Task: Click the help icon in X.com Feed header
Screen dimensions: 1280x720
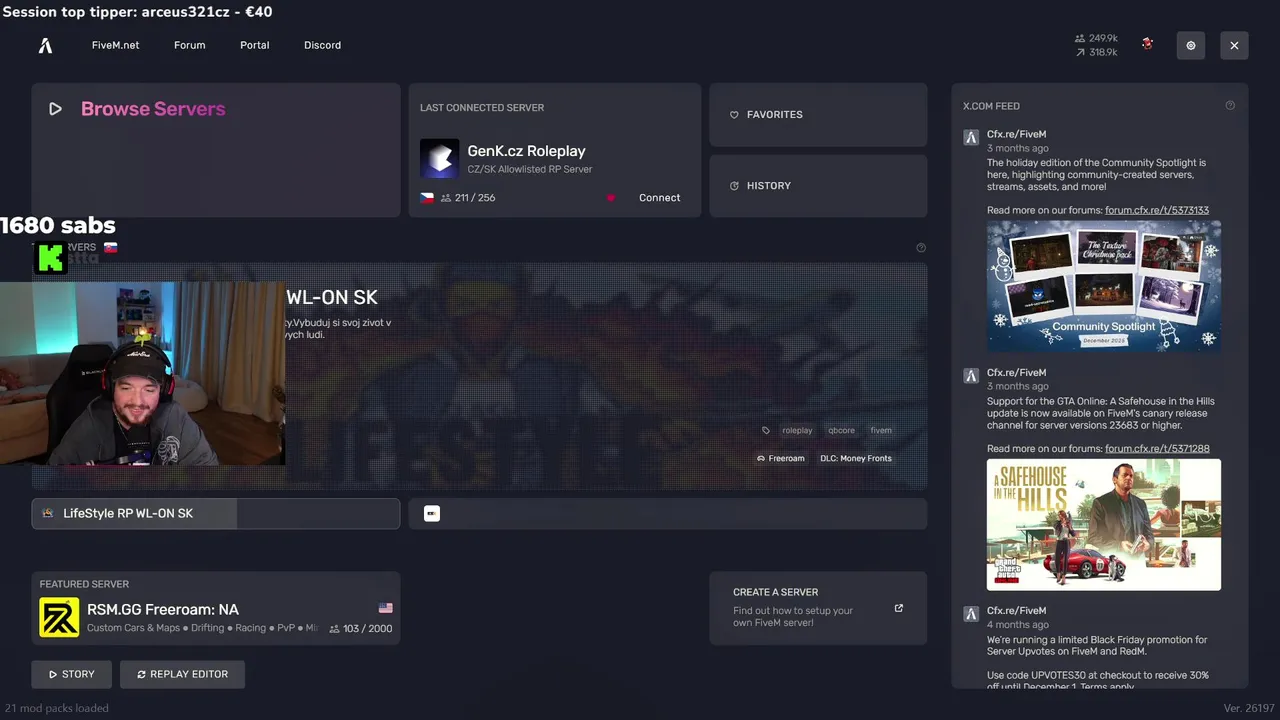Action: [1230, 106]
